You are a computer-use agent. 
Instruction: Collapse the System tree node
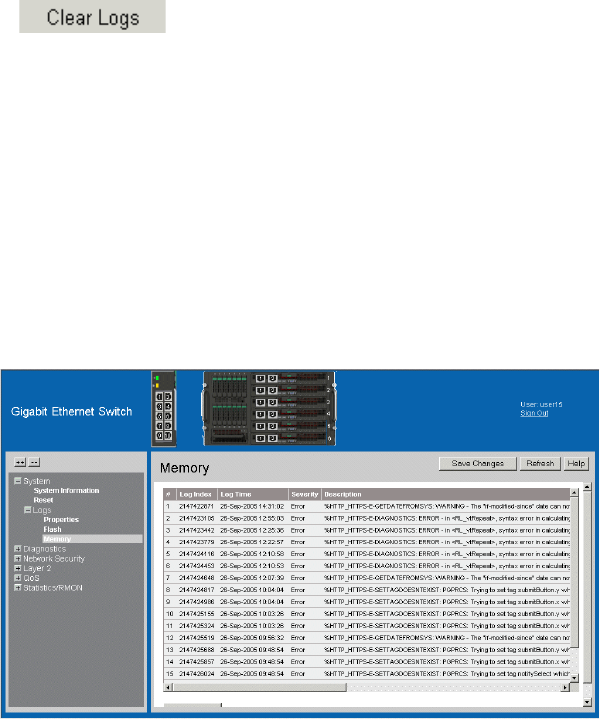(17, 481)
